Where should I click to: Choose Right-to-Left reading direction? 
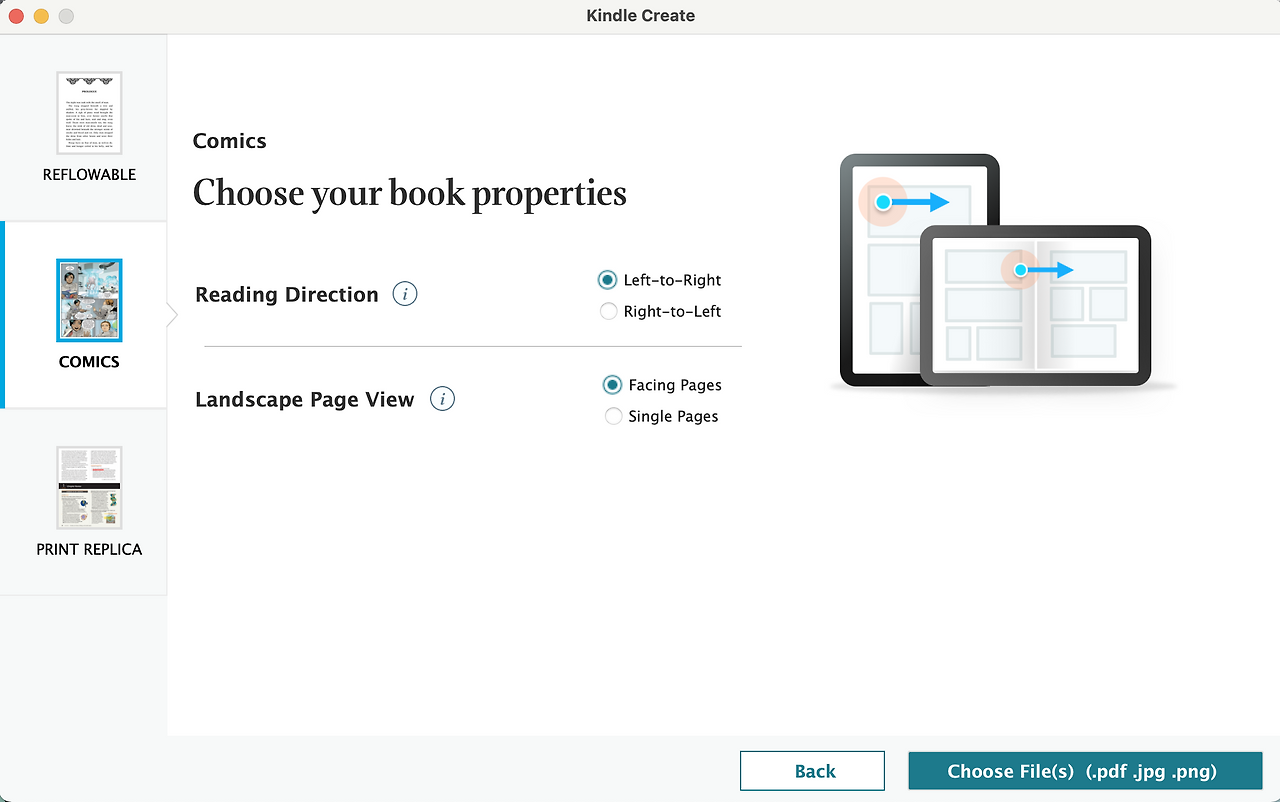tap(608, 311)
